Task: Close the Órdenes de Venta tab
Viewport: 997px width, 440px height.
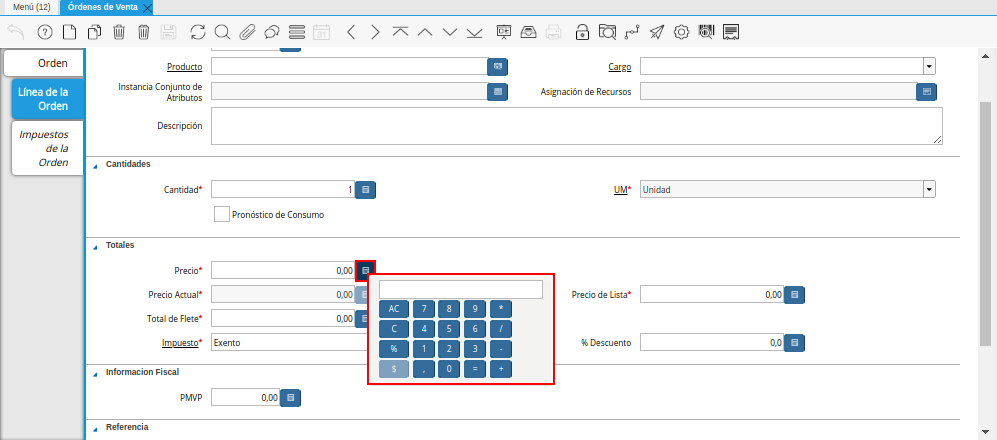Action: pyautogui.click(x=147, y=8)
